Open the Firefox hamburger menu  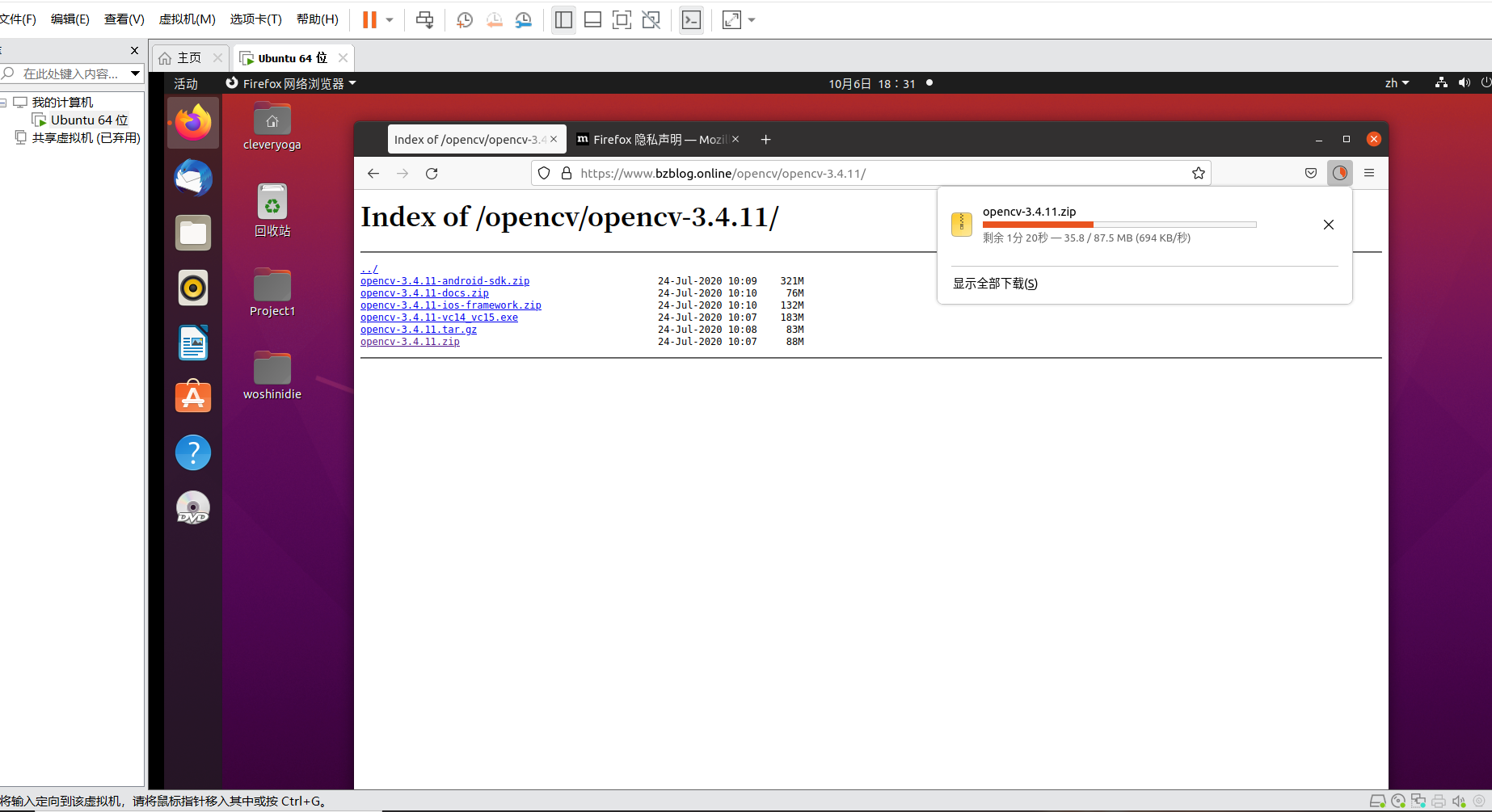click(1369, 172)
